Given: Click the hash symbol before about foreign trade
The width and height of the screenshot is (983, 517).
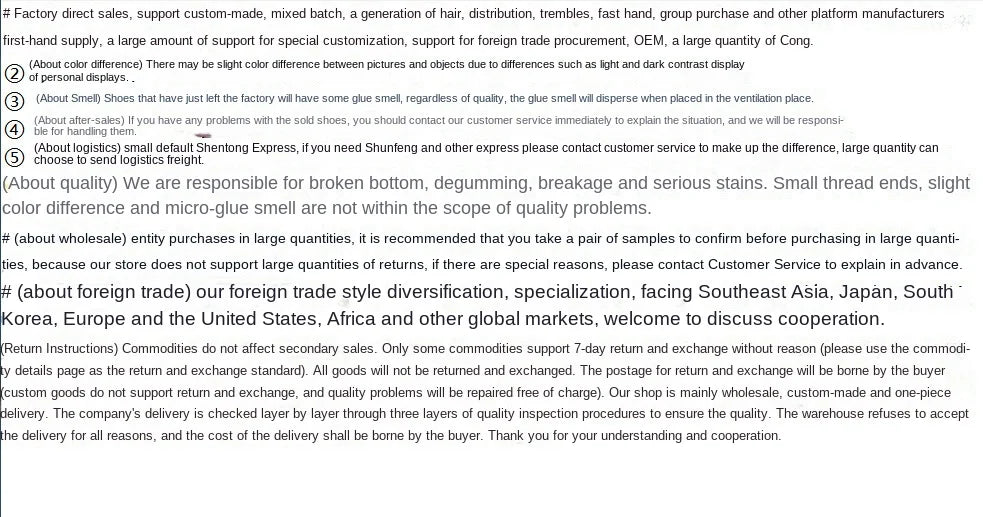Looking at the screenshot, I should tap(7, 292).
